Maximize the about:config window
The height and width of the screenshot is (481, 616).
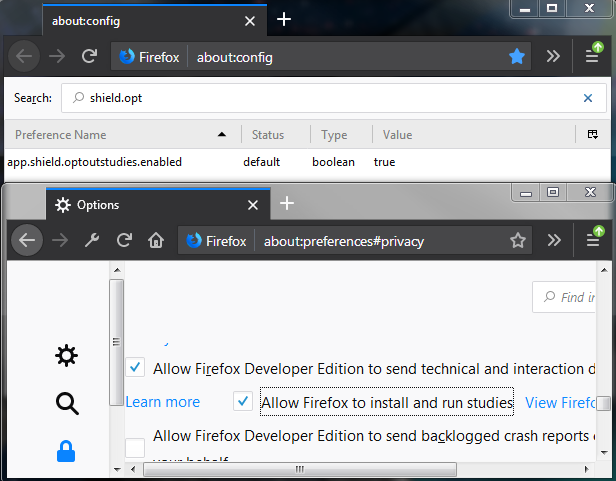click(552, 8)
